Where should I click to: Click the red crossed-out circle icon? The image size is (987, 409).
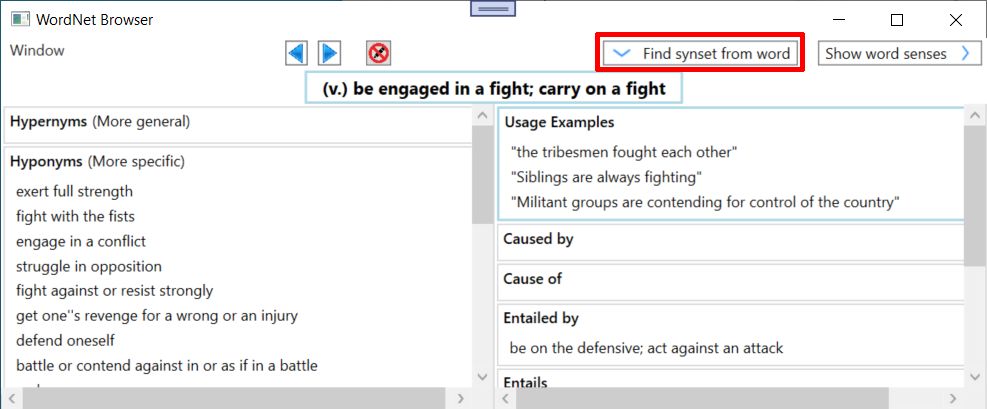pos(378,53)
